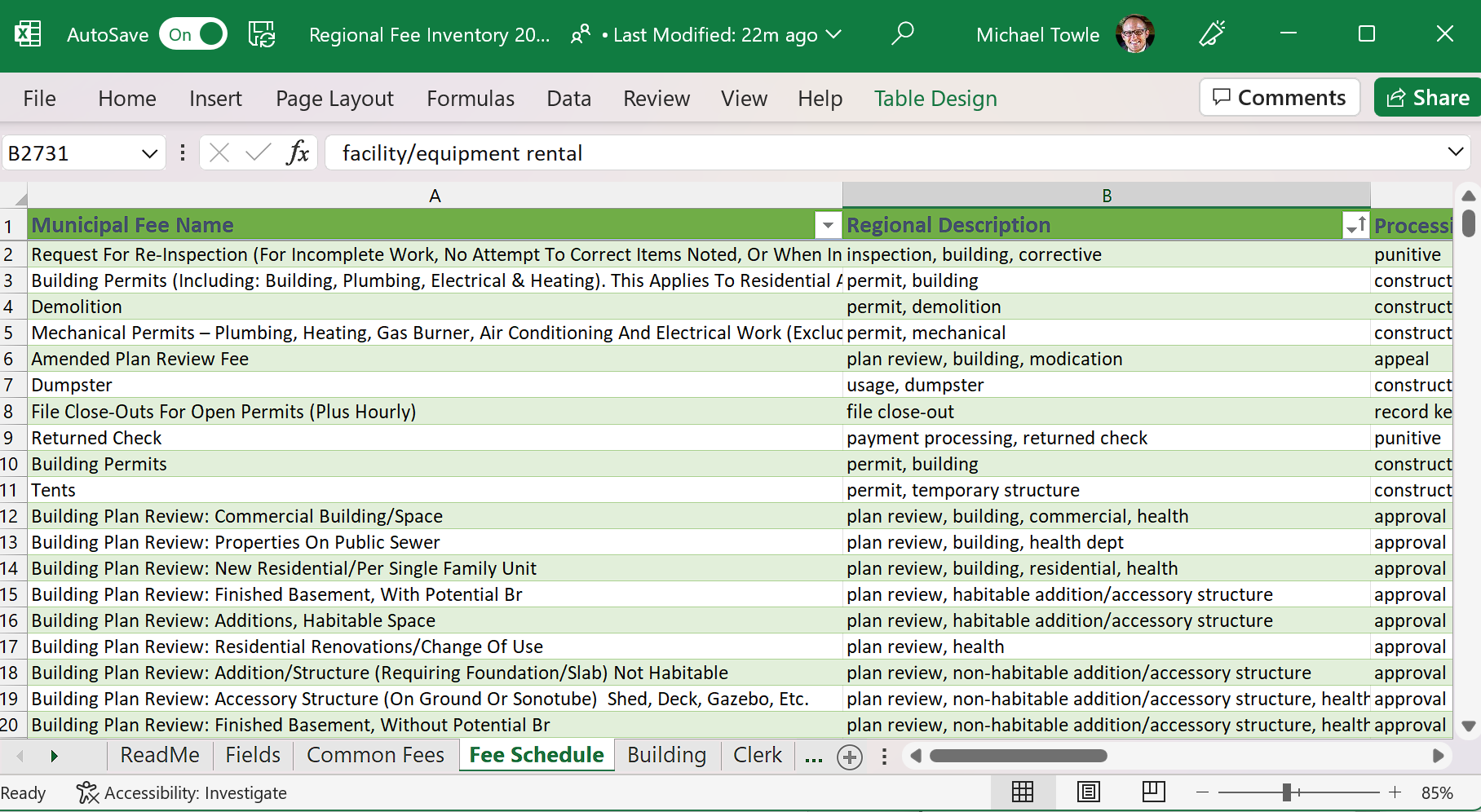Open the Comments pane button
1481x812 pixels.
(x=1279, y=98)
